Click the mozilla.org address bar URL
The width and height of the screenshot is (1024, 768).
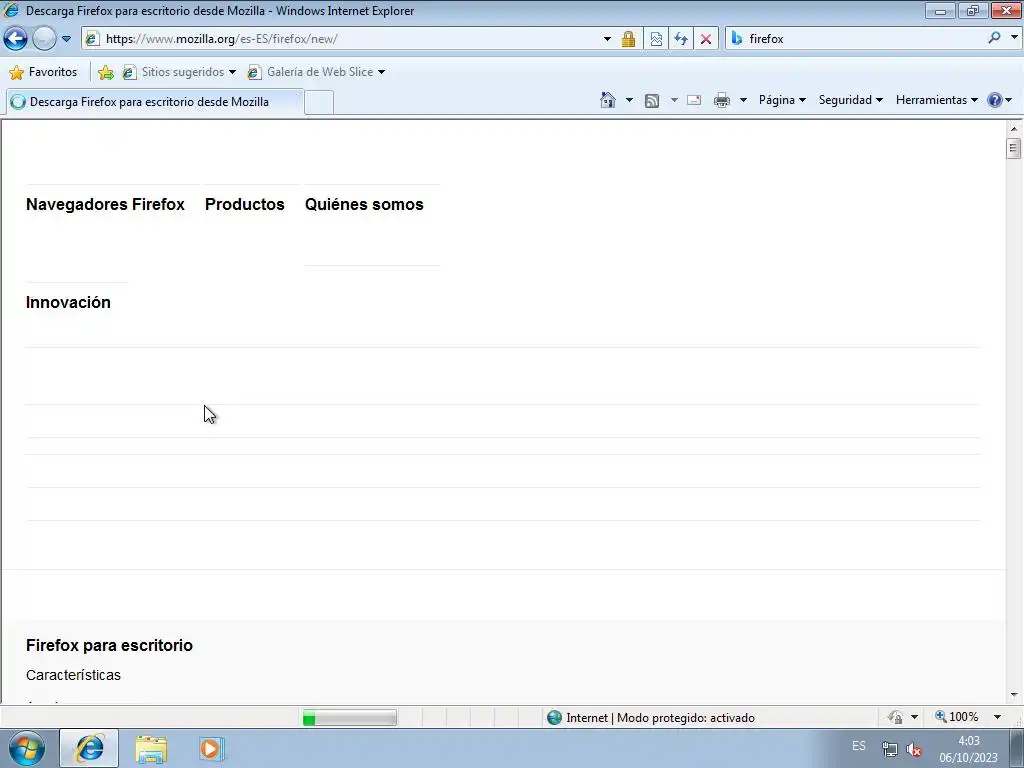click(221, 39)
